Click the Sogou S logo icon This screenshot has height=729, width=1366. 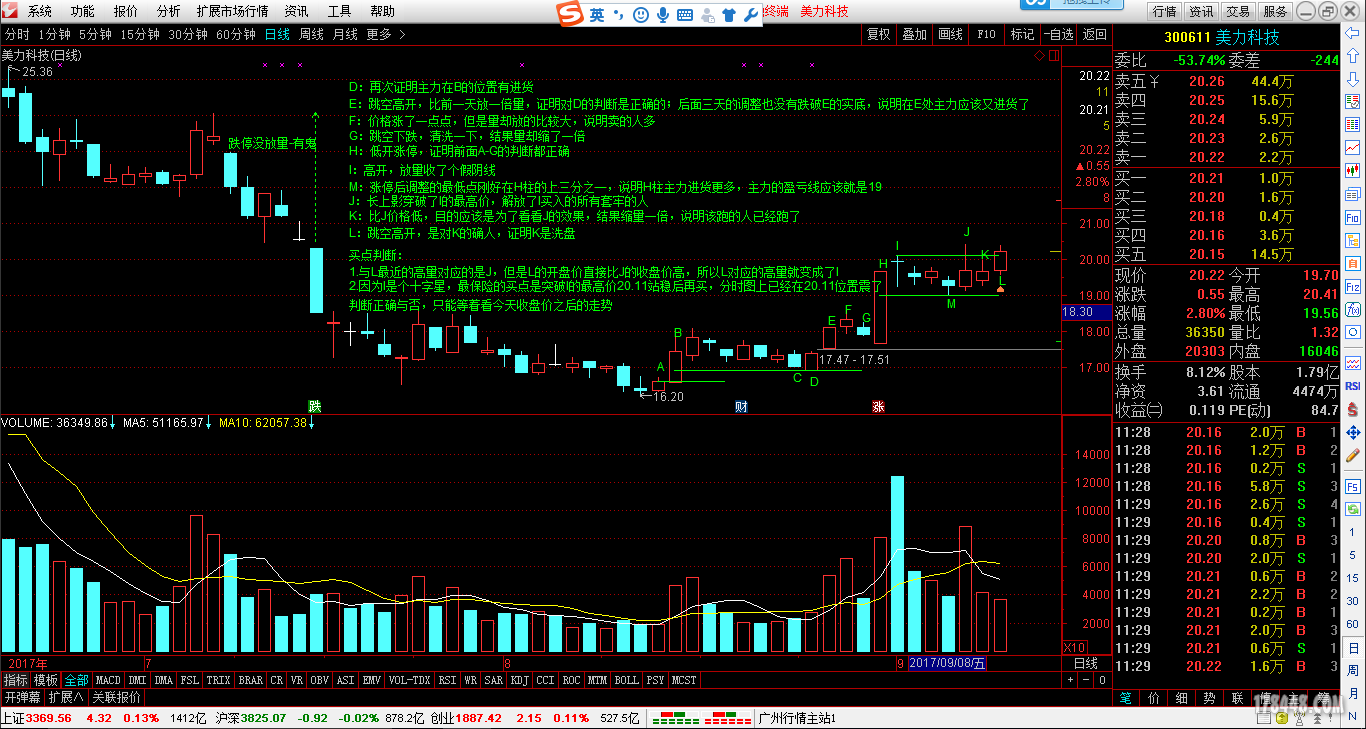[571, 14]
